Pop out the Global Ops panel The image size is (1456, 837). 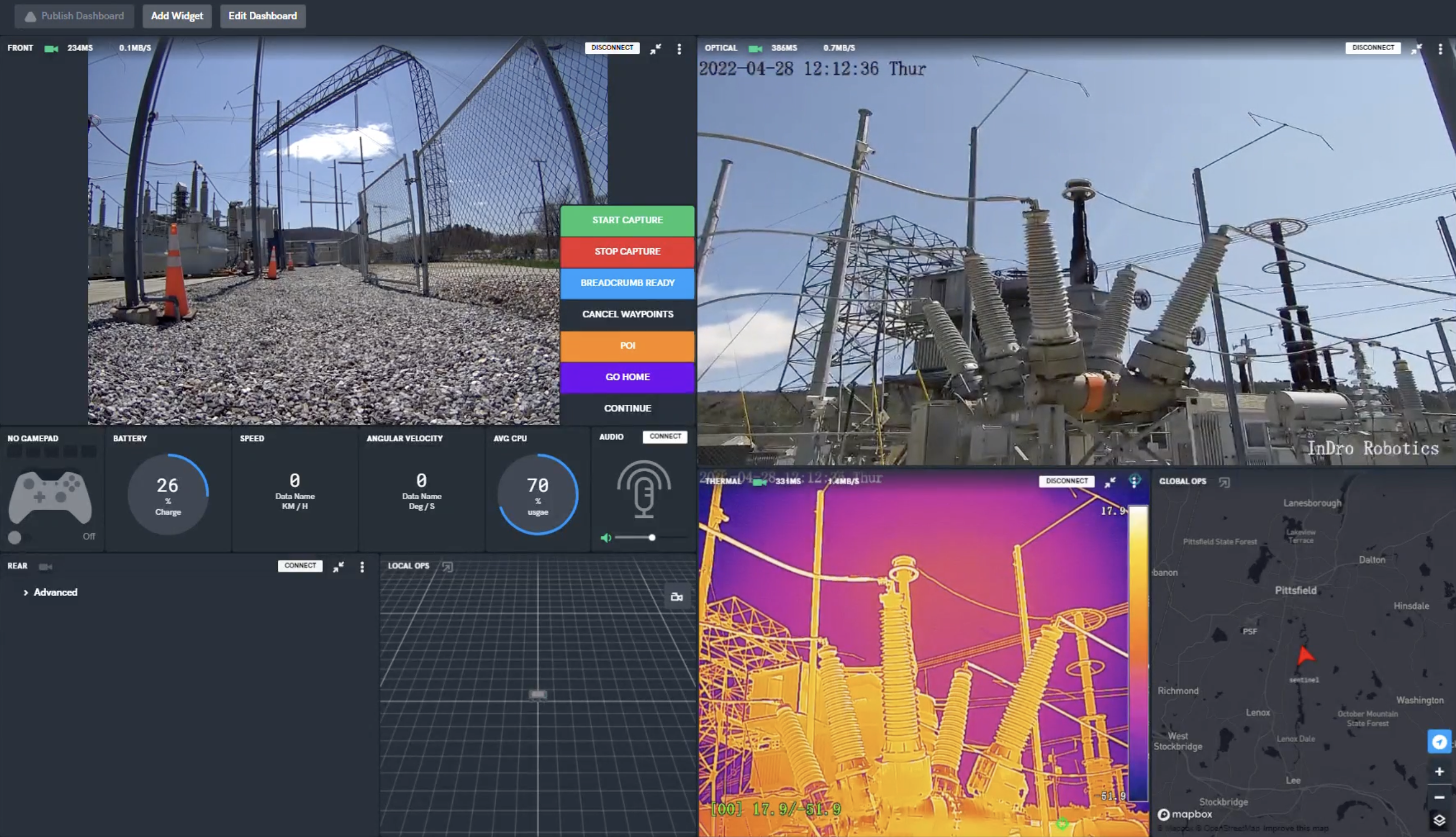click(1224, 482)
